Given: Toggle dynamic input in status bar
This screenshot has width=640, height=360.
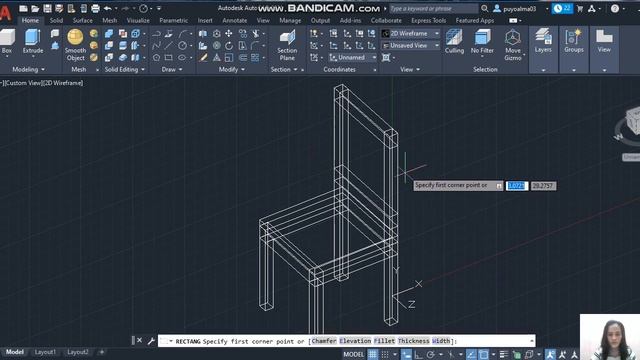Looking at the screenshot, I should coord(406,354).
